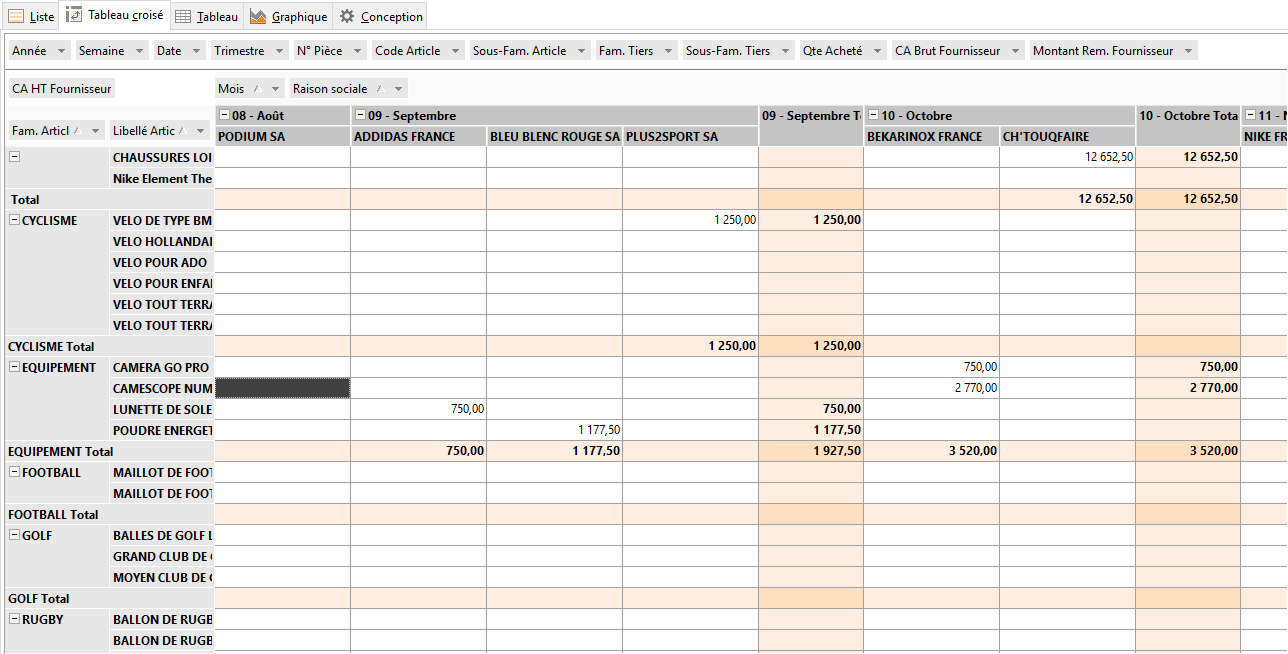Toggle sort arrow on Raison sociale field
The height and width of the screenshot is (654, 1288).
click(x=381, y=89)
